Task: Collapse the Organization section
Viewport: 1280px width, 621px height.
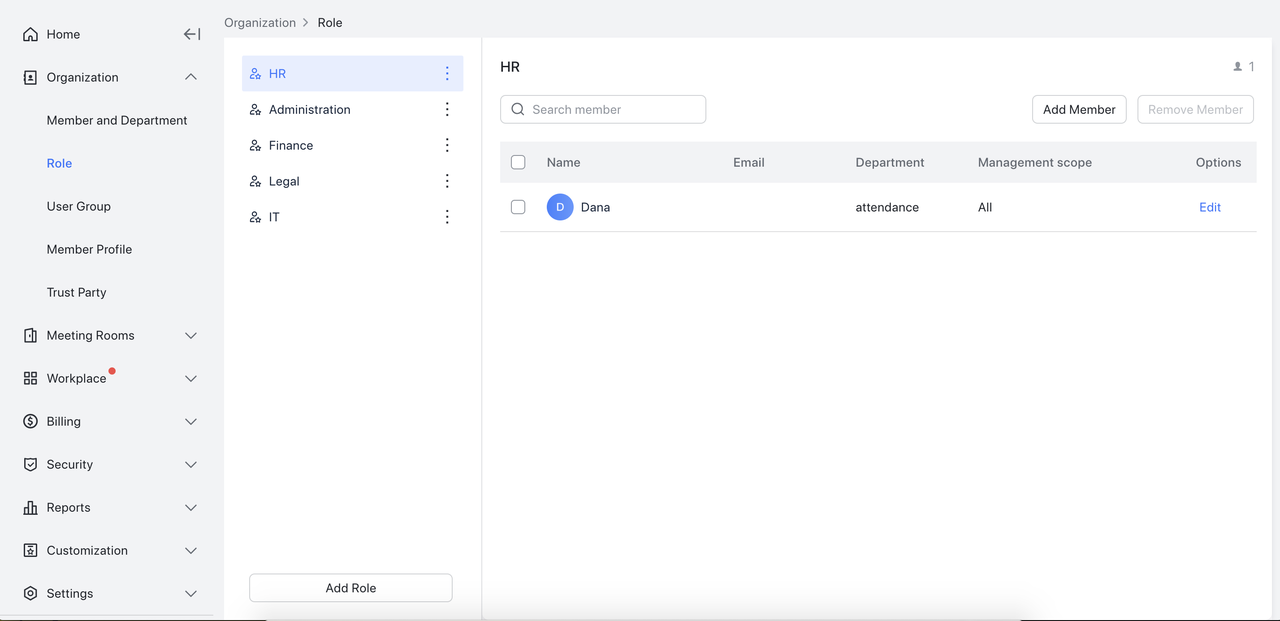Action: pyautogui.click(x=191, y=77)
